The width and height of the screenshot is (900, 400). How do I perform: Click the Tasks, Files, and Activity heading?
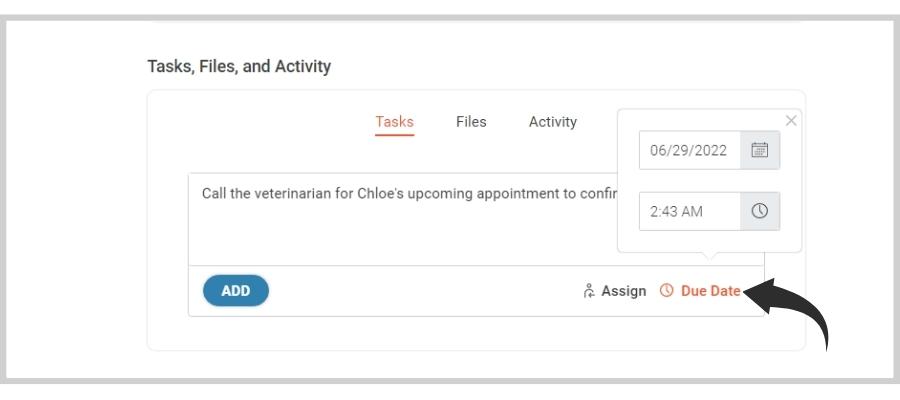(239, 67)
